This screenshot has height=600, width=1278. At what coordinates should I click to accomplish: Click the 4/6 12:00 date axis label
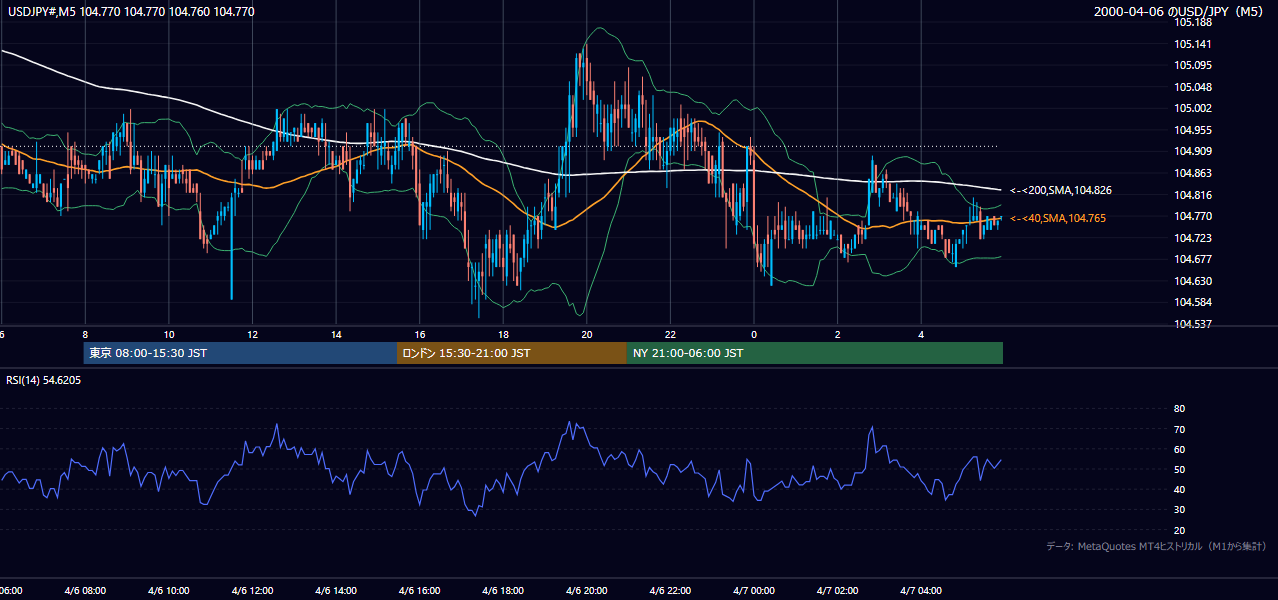point(252,591)
